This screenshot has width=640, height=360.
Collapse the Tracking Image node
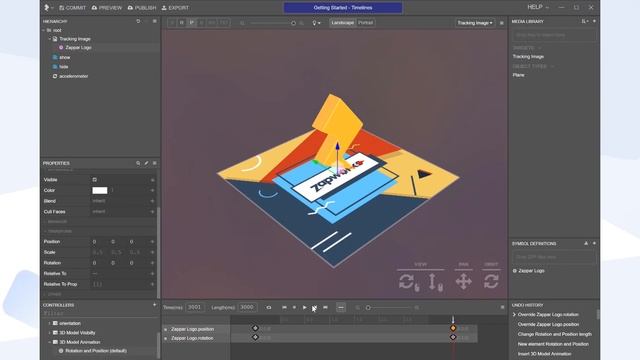click(x=50, y=39)
